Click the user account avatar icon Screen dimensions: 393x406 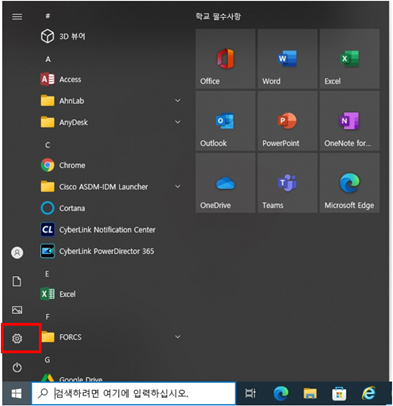point(17,253)
